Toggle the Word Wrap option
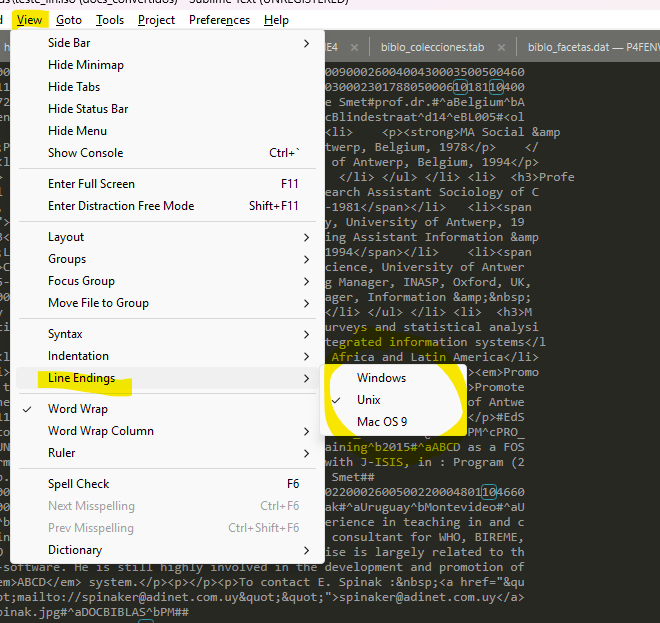This screenshot has width=660, height=623. [x=78, y=409]
